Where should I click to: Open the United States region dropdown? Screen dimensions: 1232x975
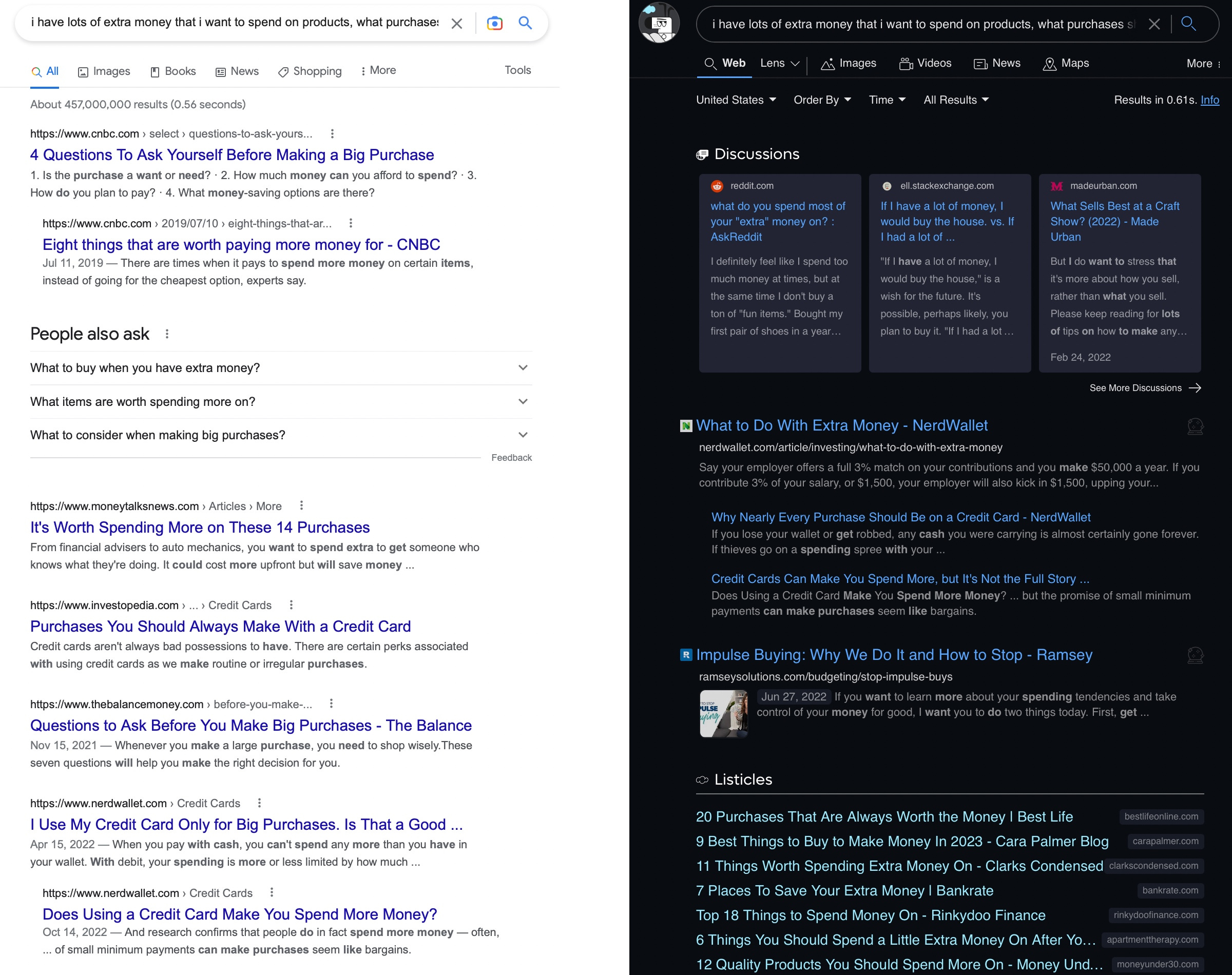coord(736,100)
